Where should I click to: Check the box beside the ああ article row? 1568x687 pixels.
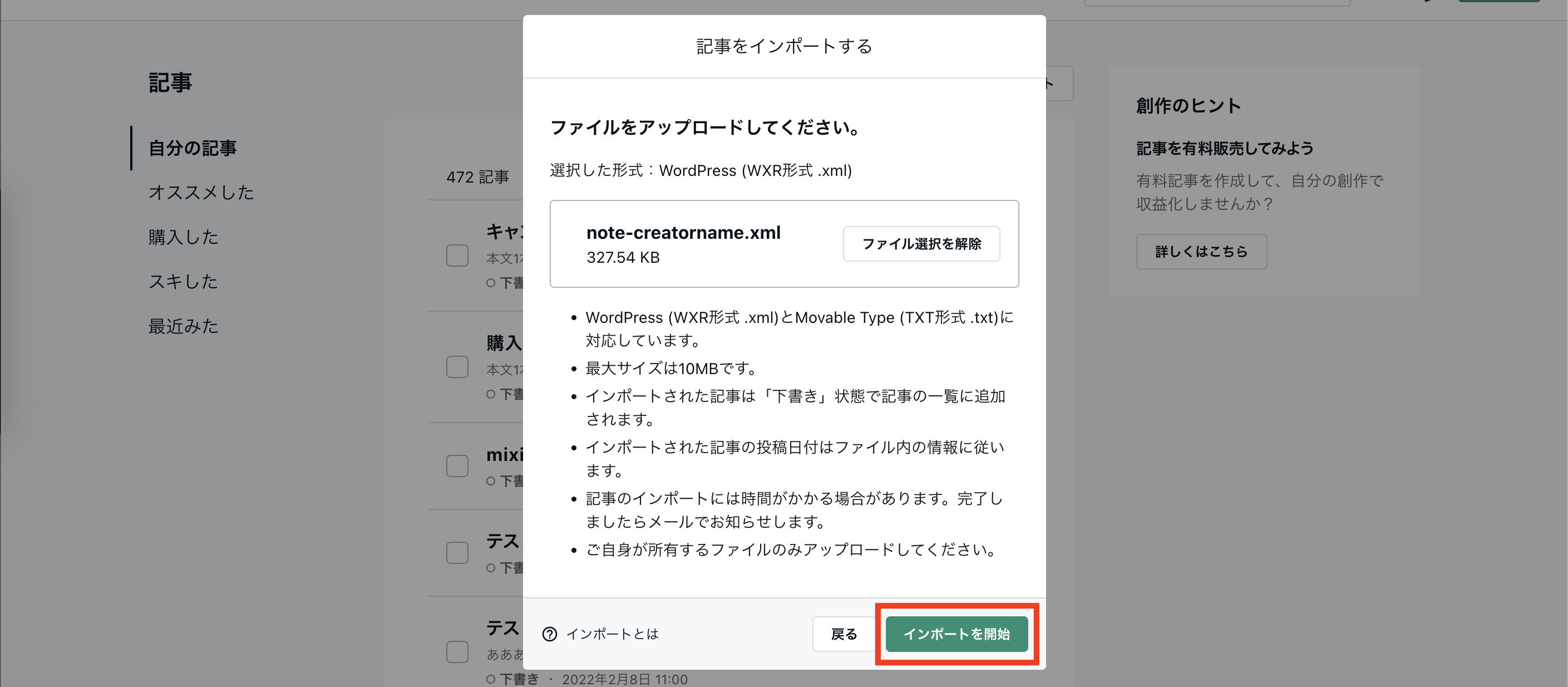pyautogui.click(x=457, y=652)
